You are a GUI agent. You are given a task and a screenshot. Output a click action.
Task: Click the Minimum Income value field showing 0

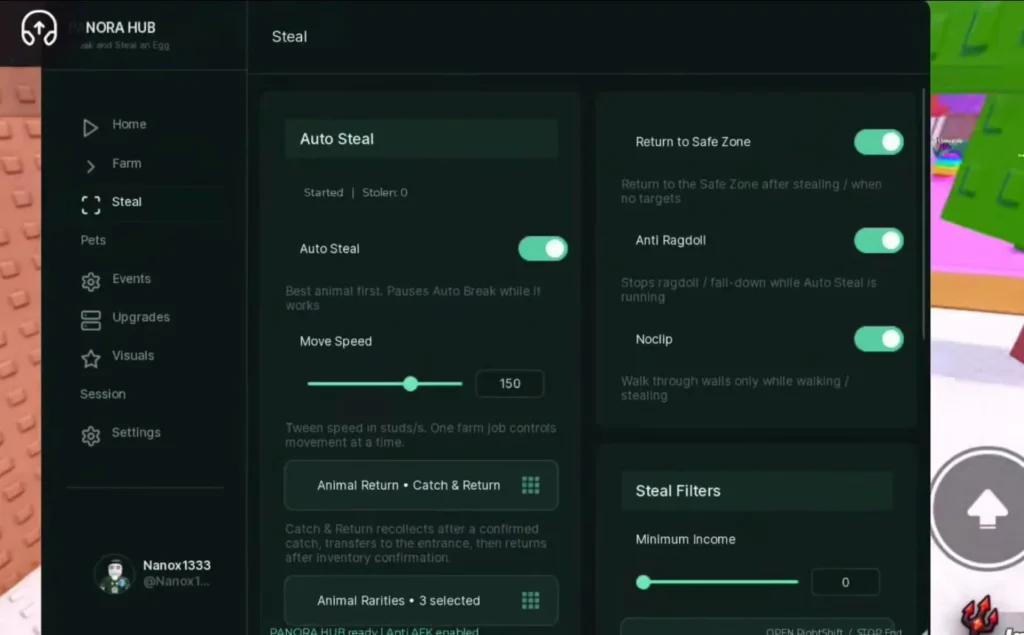[845, 582]
